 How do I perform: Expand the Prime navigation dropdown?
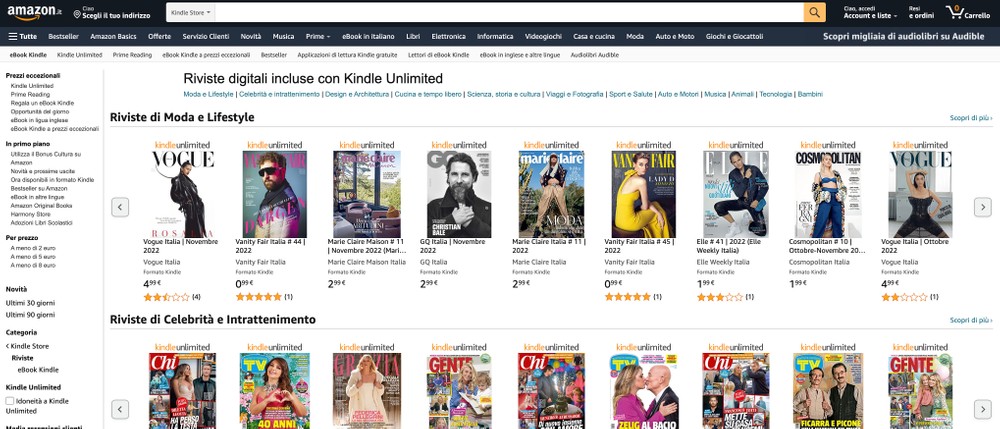pos(318,36)
